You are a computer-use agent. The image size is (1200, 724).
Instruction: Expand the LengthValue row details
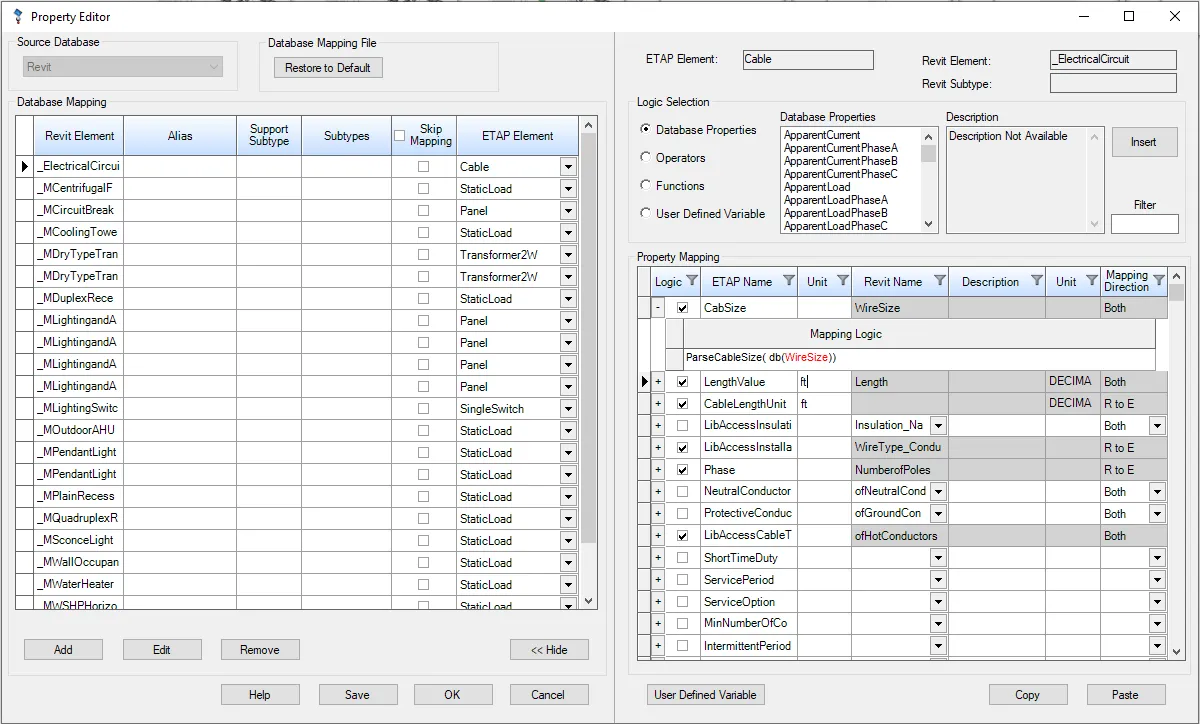[658, 382]
